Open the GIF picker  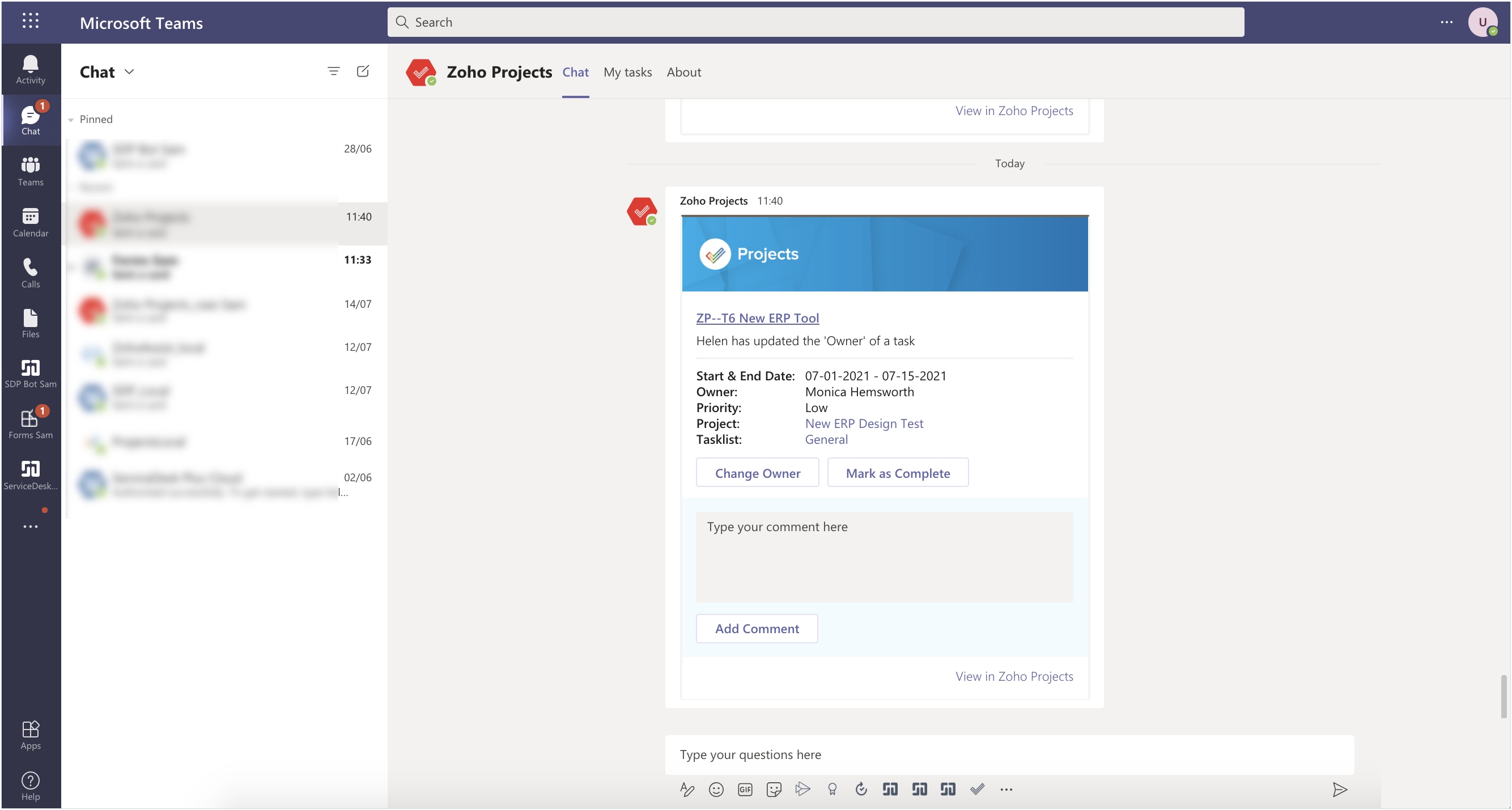(x=745, y=790)
